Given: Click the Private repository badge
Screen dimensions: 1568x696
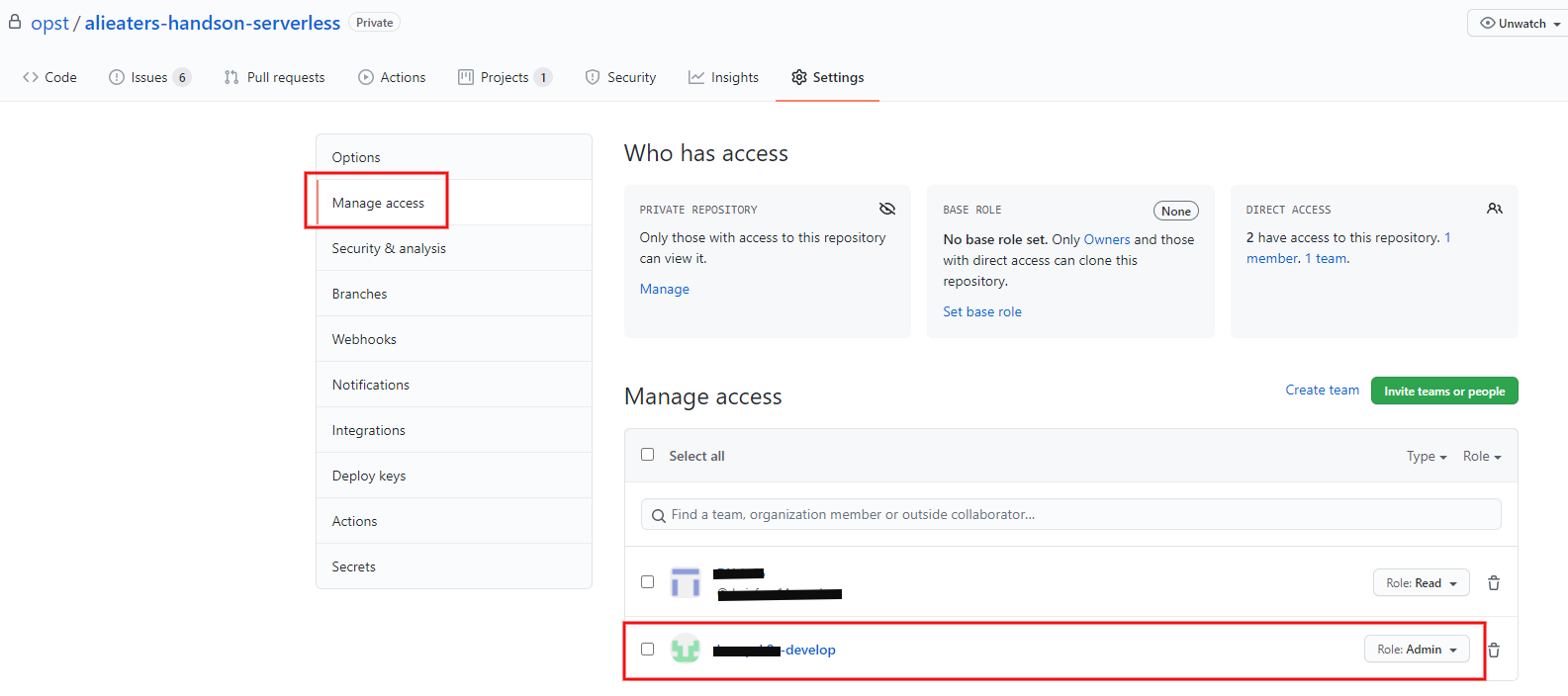Looking at the screenshot, I should click(375, 23).
